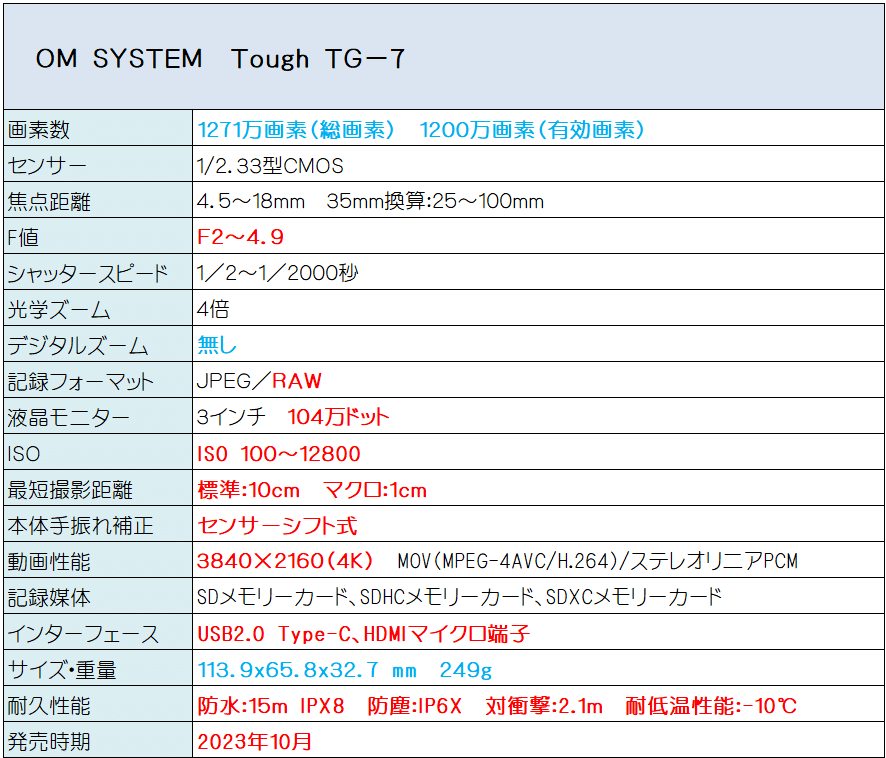Click the 画素数 label cell
The width and height of the screenshot is (886, 758).
[98, 128]
